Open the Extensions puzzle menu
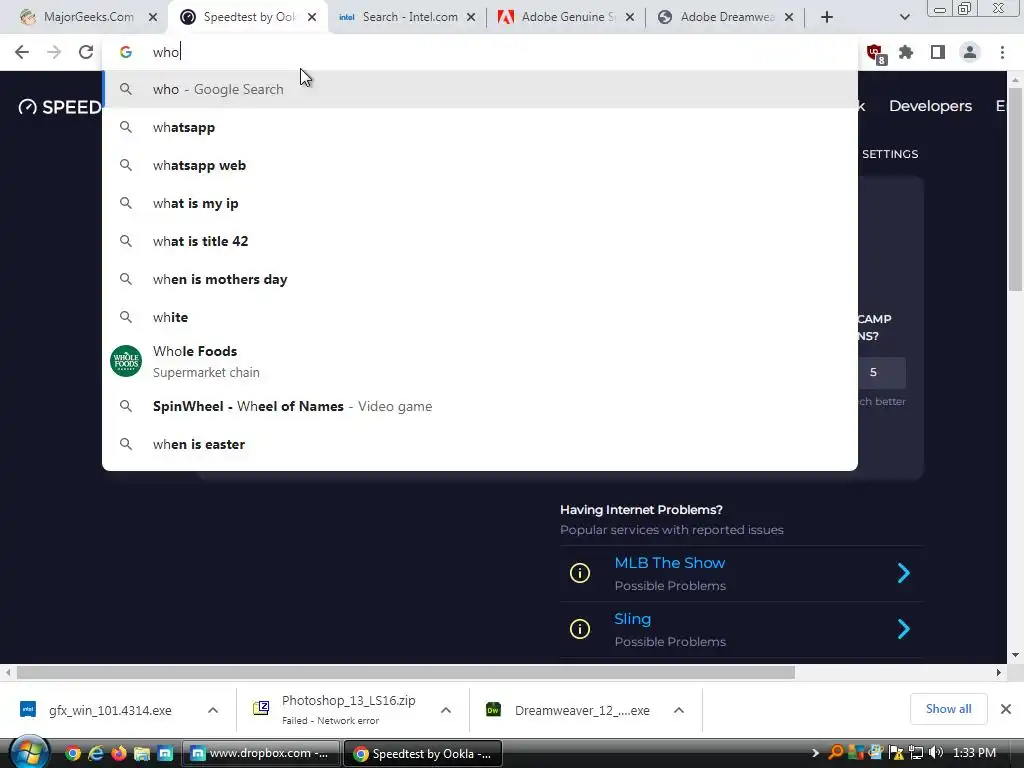 906,52
